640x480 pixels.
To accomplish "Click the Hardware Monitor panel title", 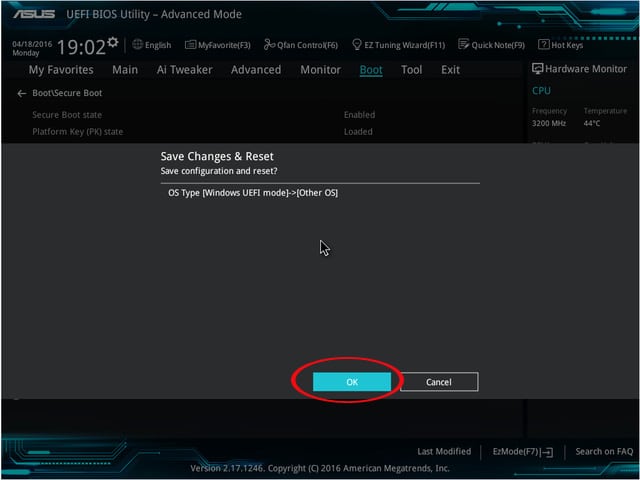I will coord(586,69).
